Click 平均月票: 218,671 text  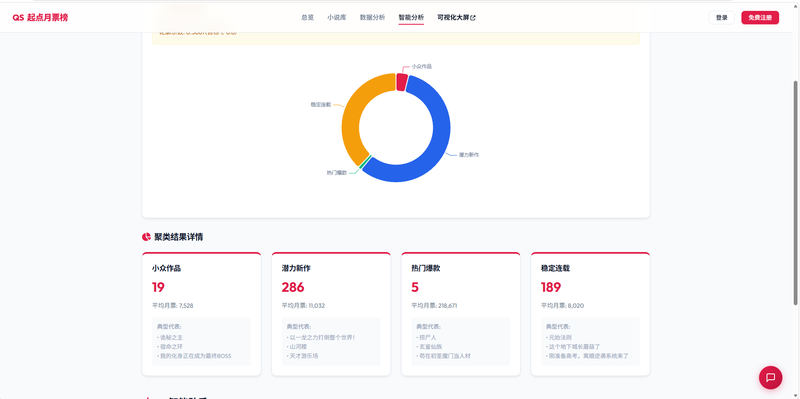point(434,306)
